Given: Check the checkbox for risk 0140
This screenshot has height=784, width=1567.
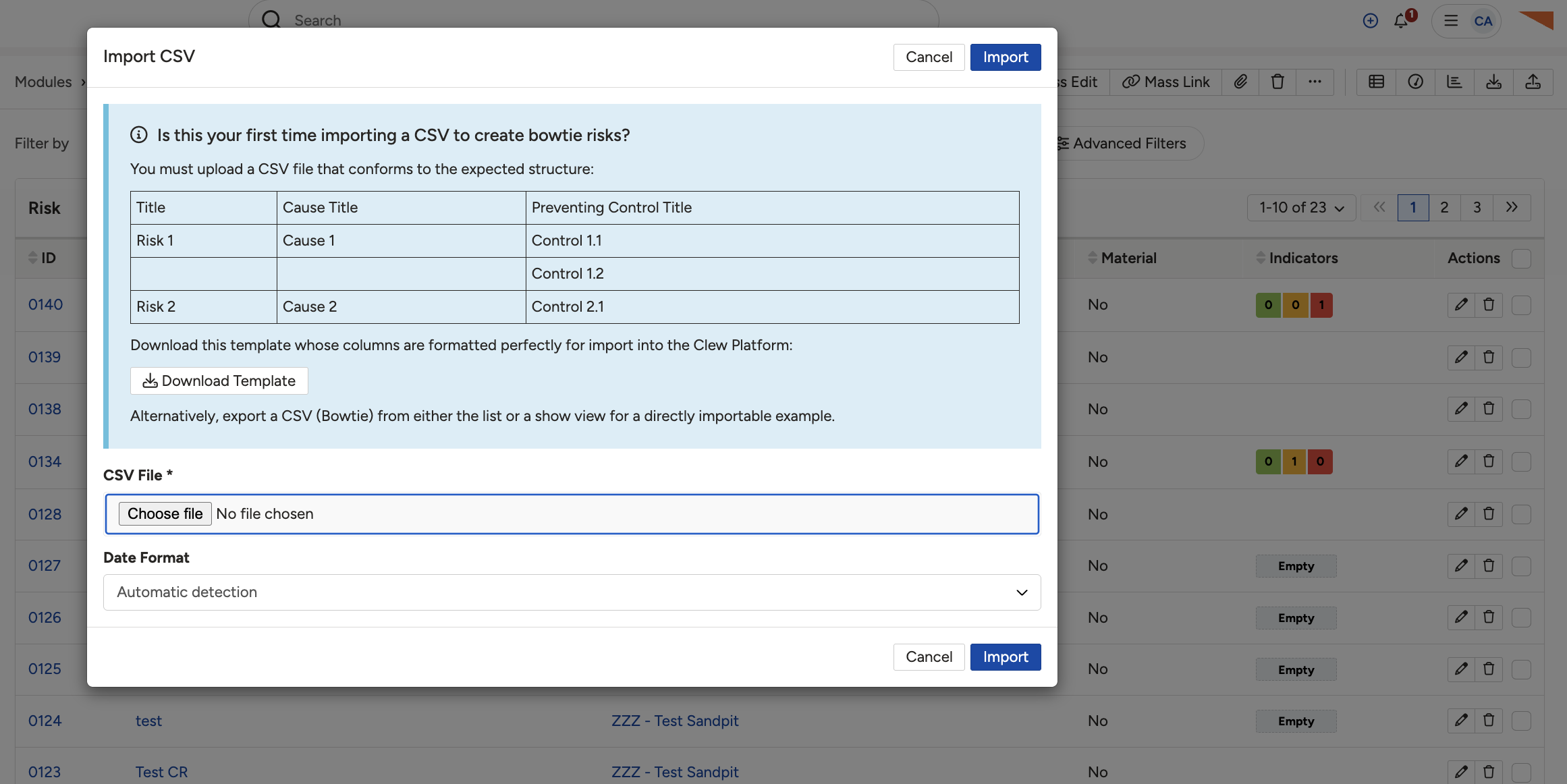Looking at the screenshot, I should coord(1521,305).
